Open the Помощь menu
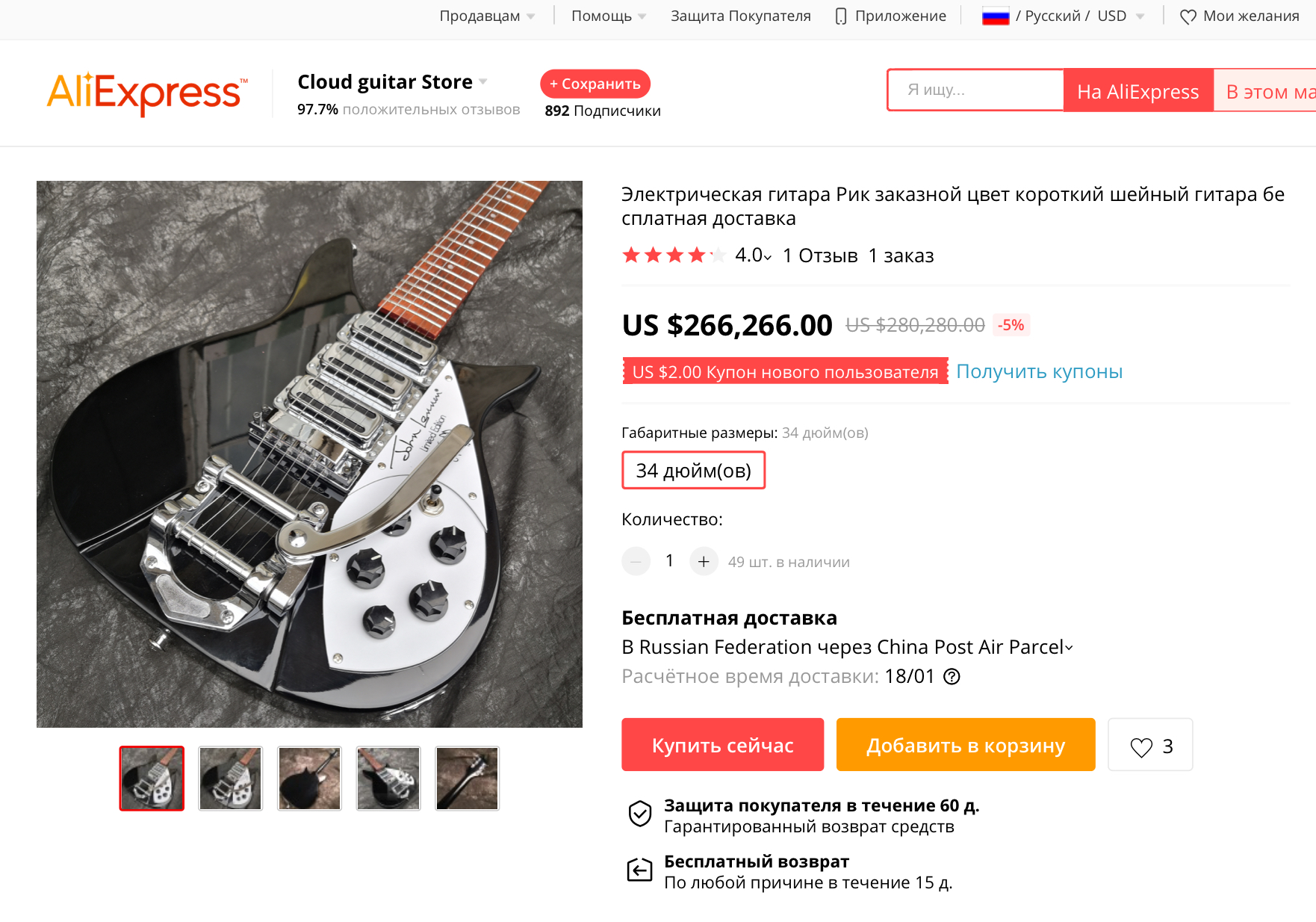Screen dimensions: 1316x922 tap(608, 16)
